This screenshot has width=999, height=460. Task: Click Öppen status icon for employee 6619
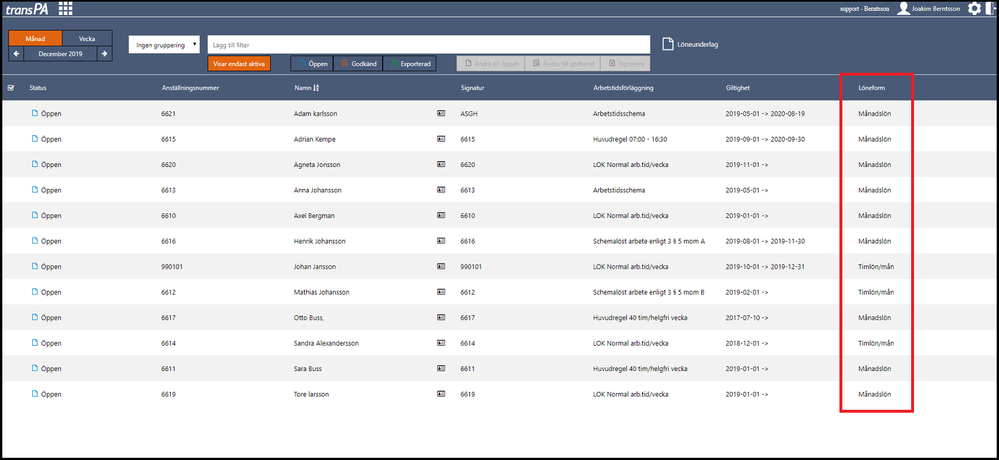click(x=35, y=393)
